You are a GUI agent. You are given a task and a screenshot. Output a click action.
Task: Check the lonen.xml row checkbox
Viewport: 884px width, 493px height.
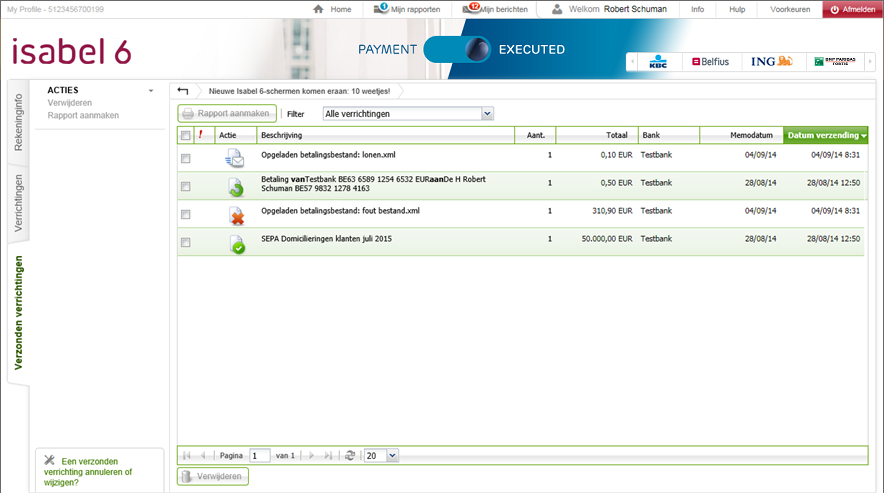coord(185,159)
